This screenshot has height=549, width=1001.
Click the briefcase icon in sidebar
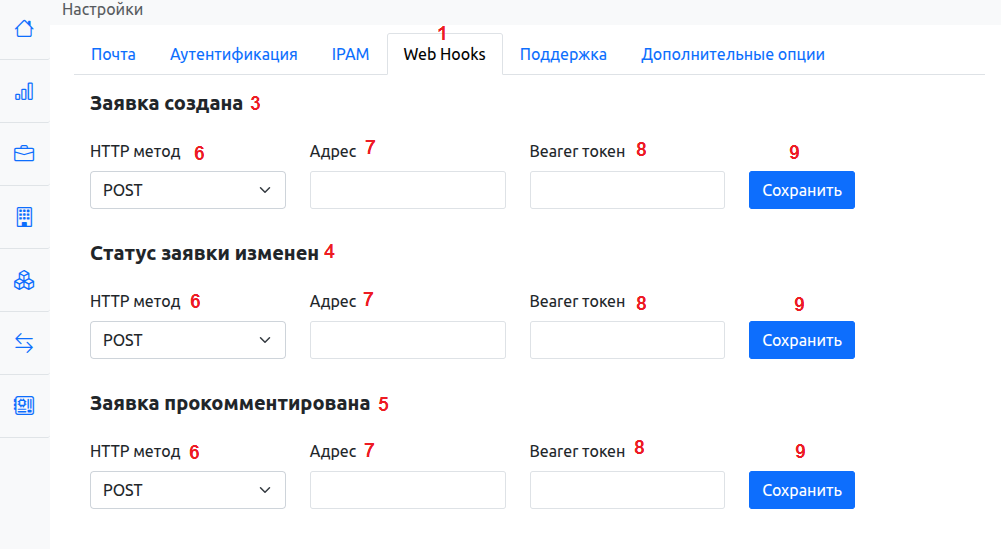pyautogui.click(x=24, y=154)
